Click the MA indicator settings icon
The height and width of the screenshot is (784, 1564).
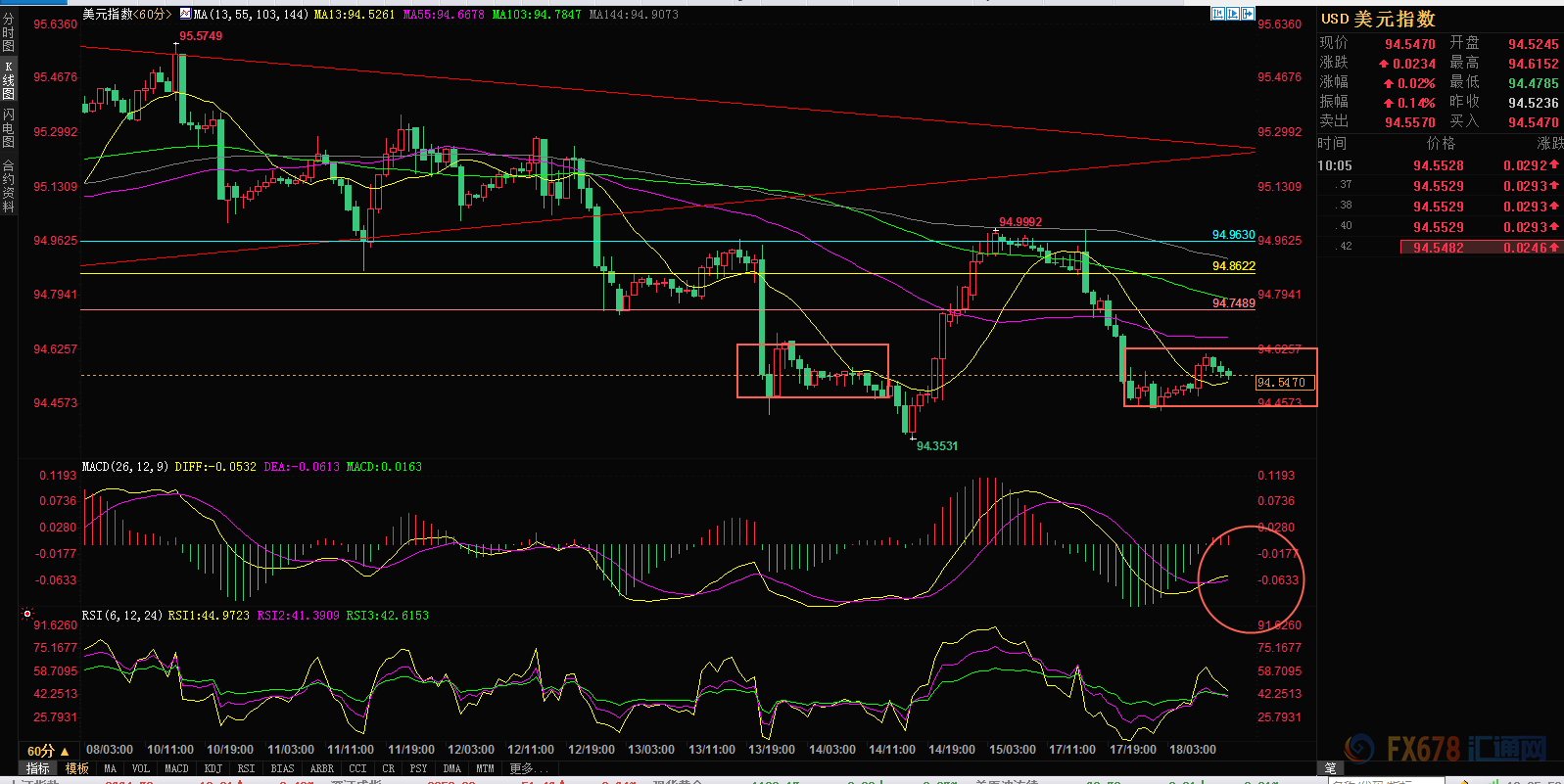[186, 15]
